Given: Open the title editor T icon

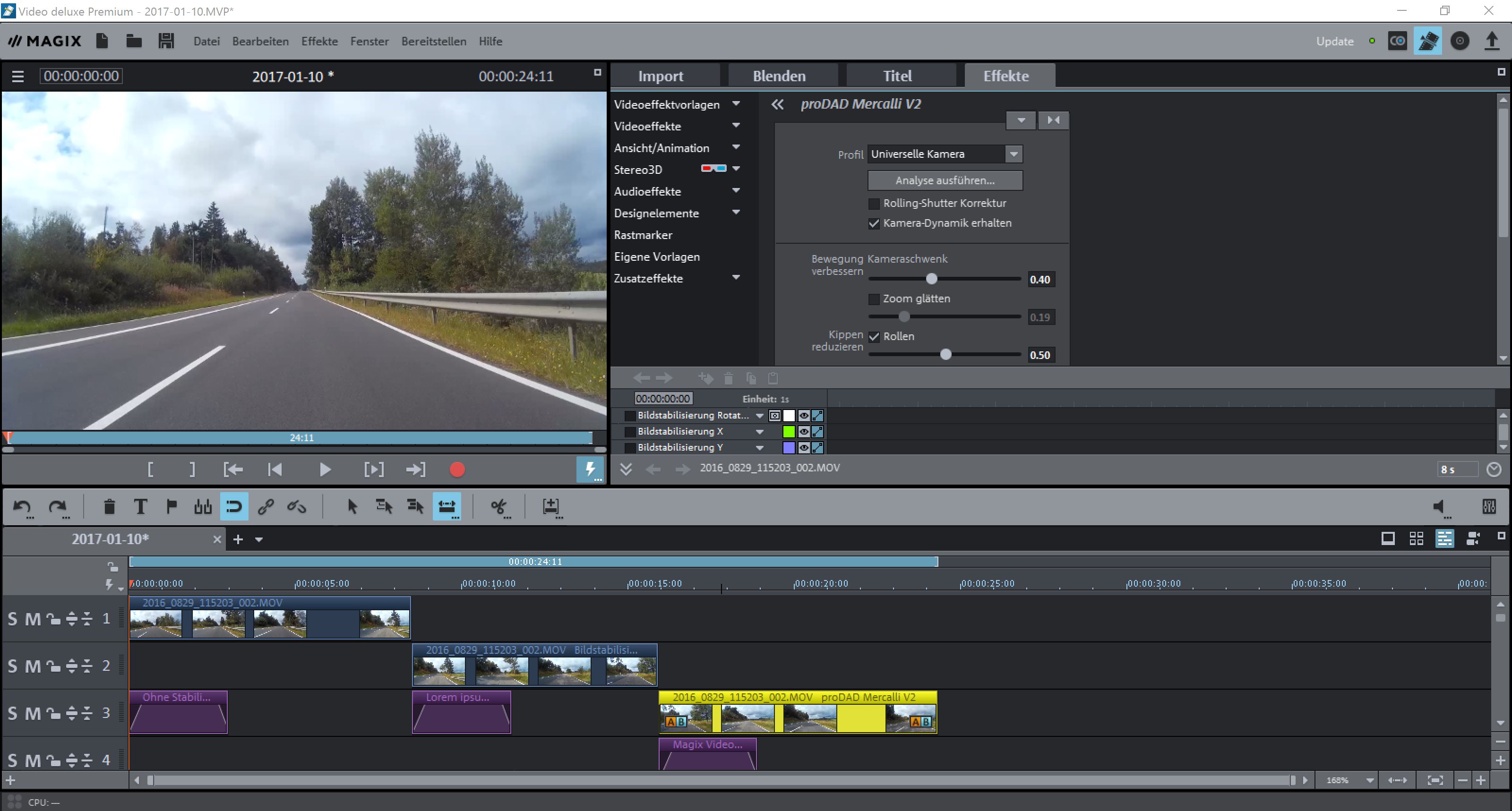Looking at the screenshot, I should [140, 506].
